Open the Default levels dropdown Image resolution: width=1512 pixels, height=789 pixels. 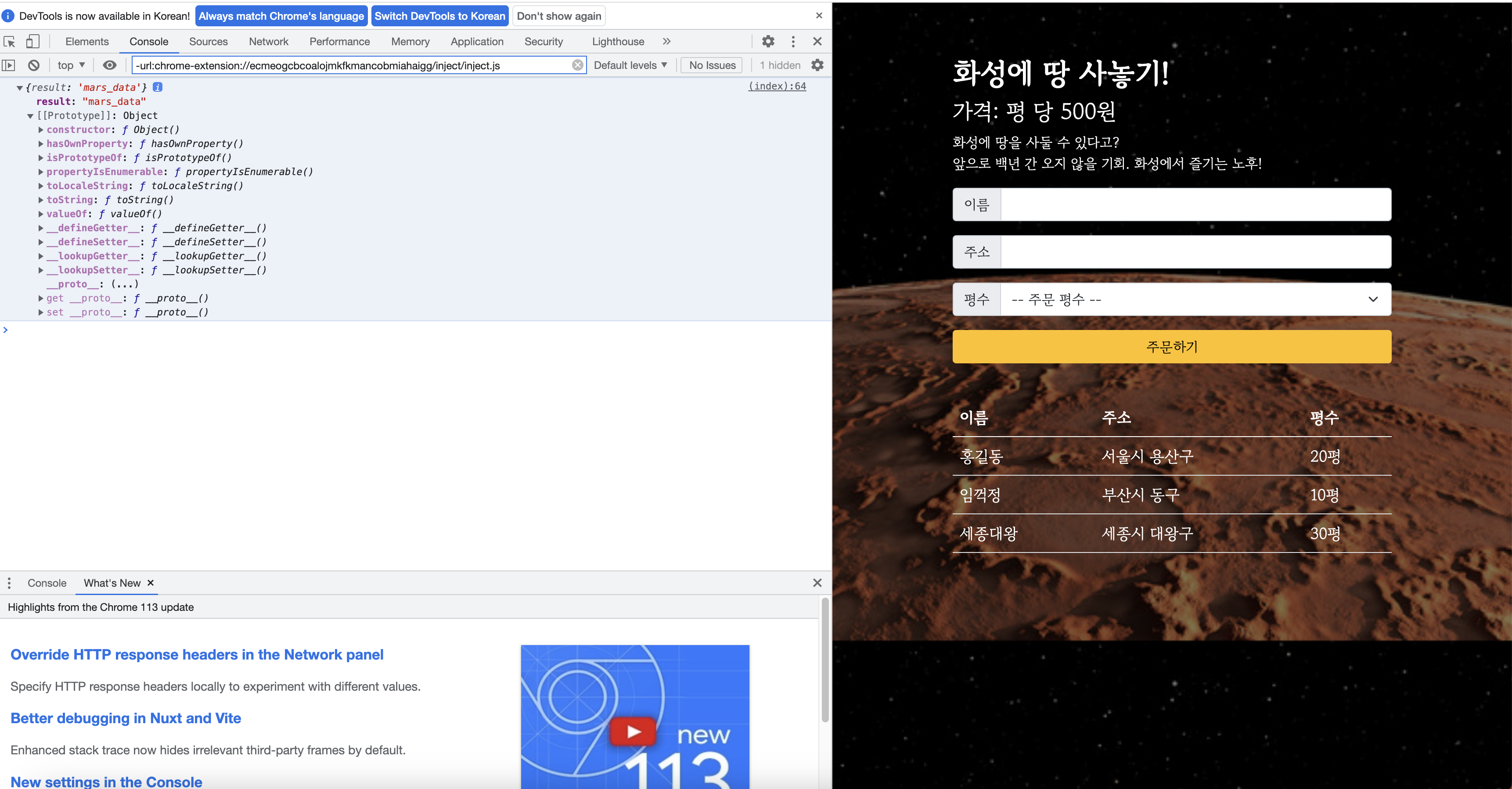click(x=630, y=65)
